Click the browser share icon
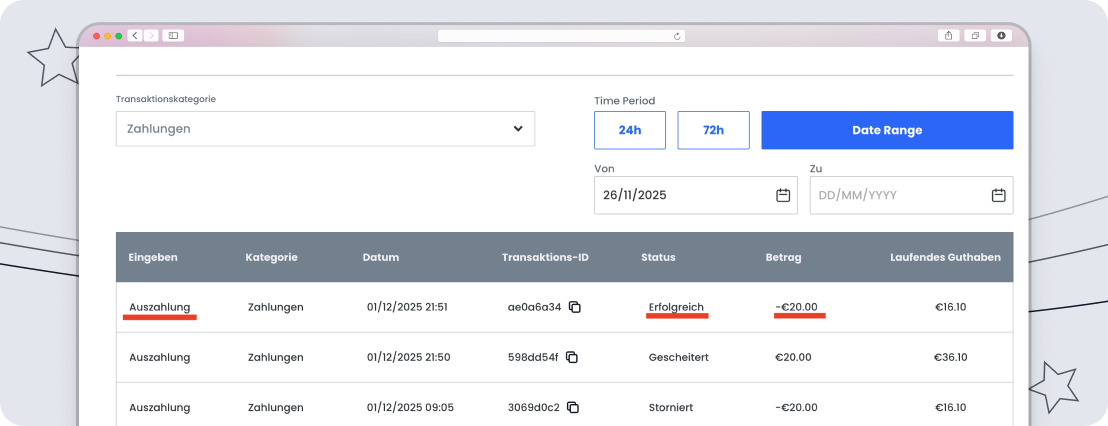1108x426 pixels. coord(948,35)
